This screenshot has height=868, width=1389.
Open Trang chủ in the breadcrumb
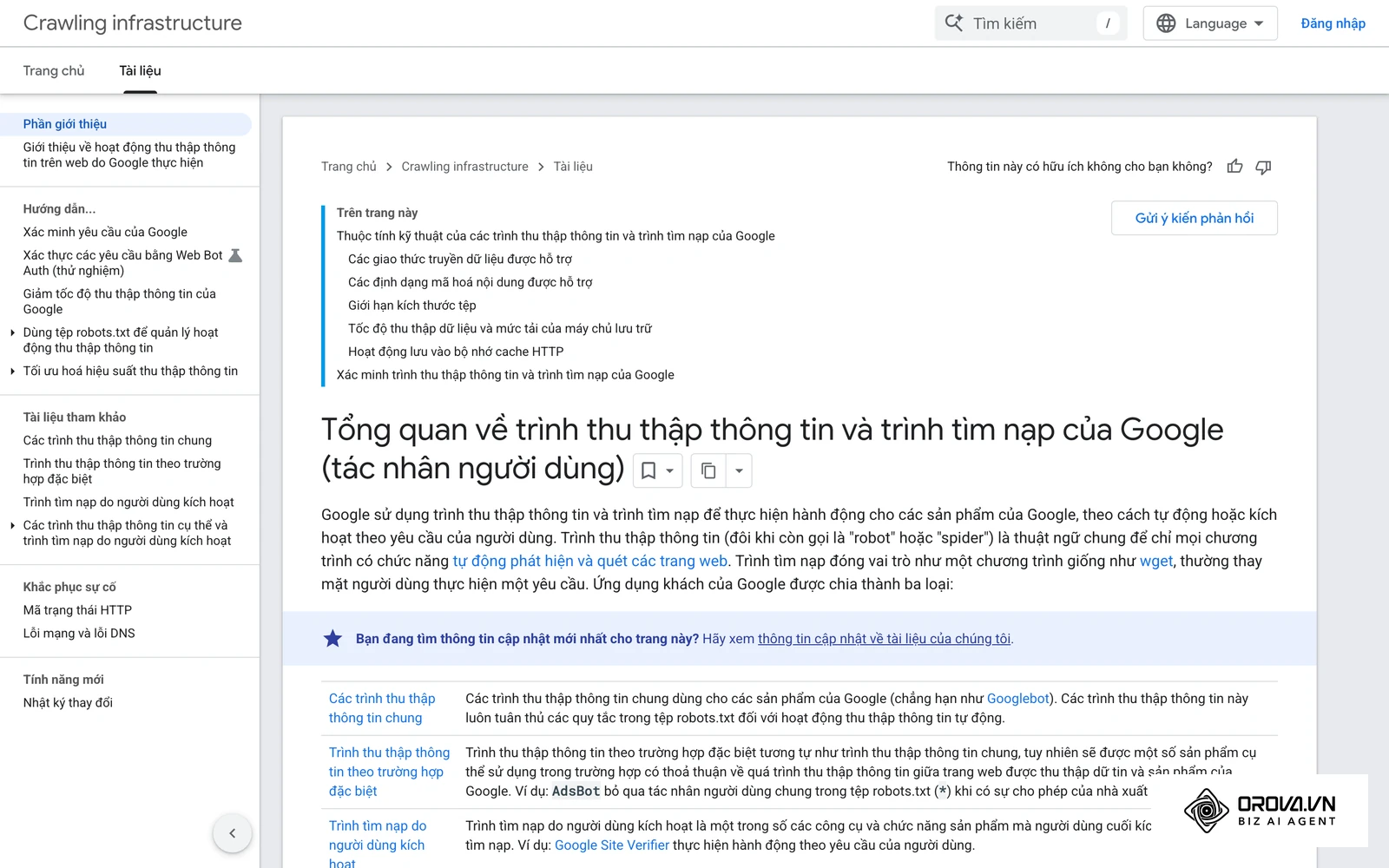click(x=349, y=167)
